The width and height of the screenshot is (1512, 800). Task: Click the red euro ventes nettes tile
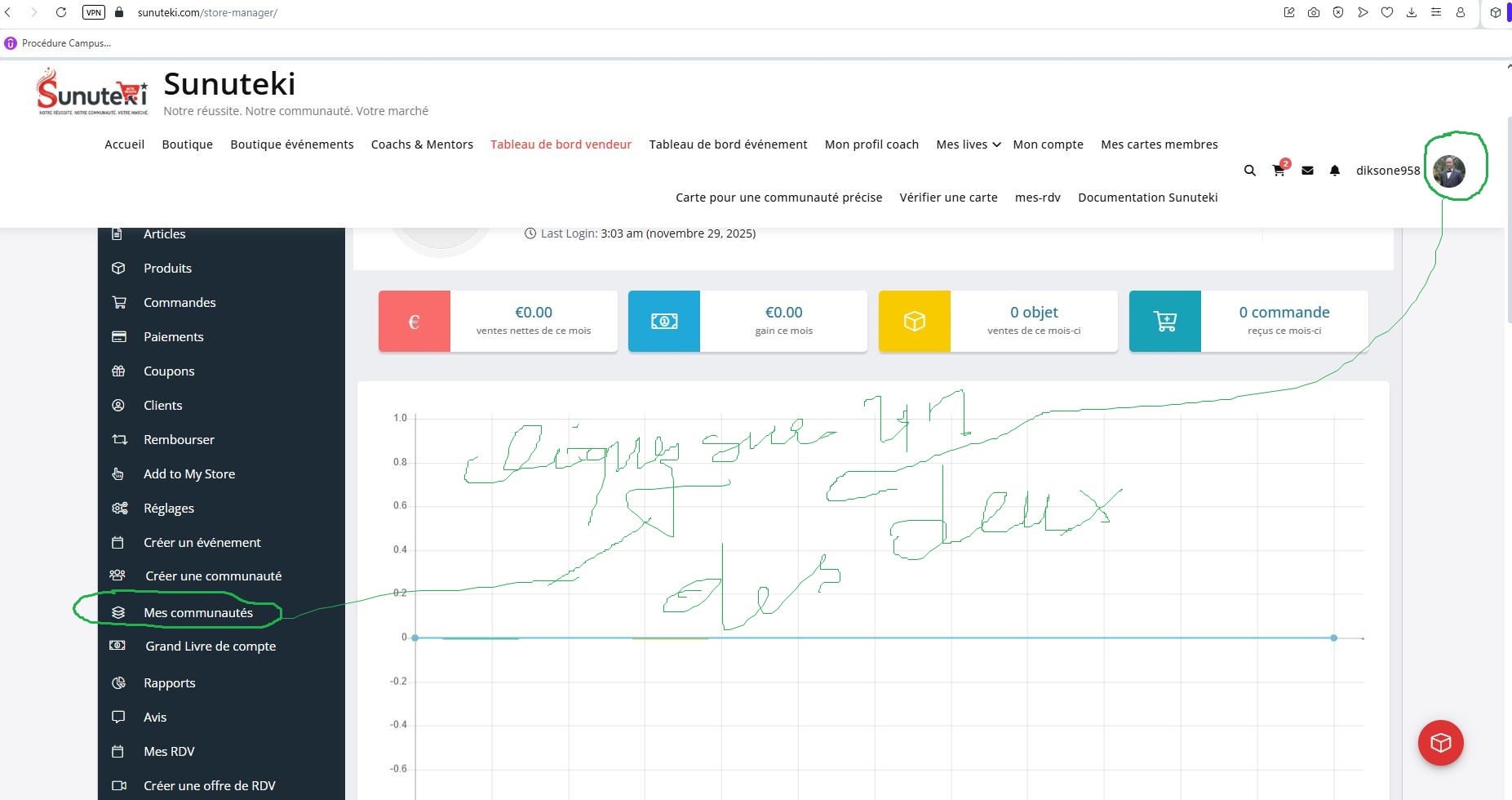pos(415,322)
